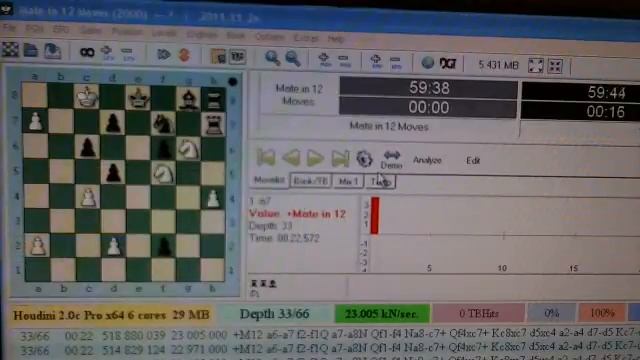Screen dimensions: 640x360
Task: Click the plus icon right of the magnifiers
Action: (x=324, y=60)
